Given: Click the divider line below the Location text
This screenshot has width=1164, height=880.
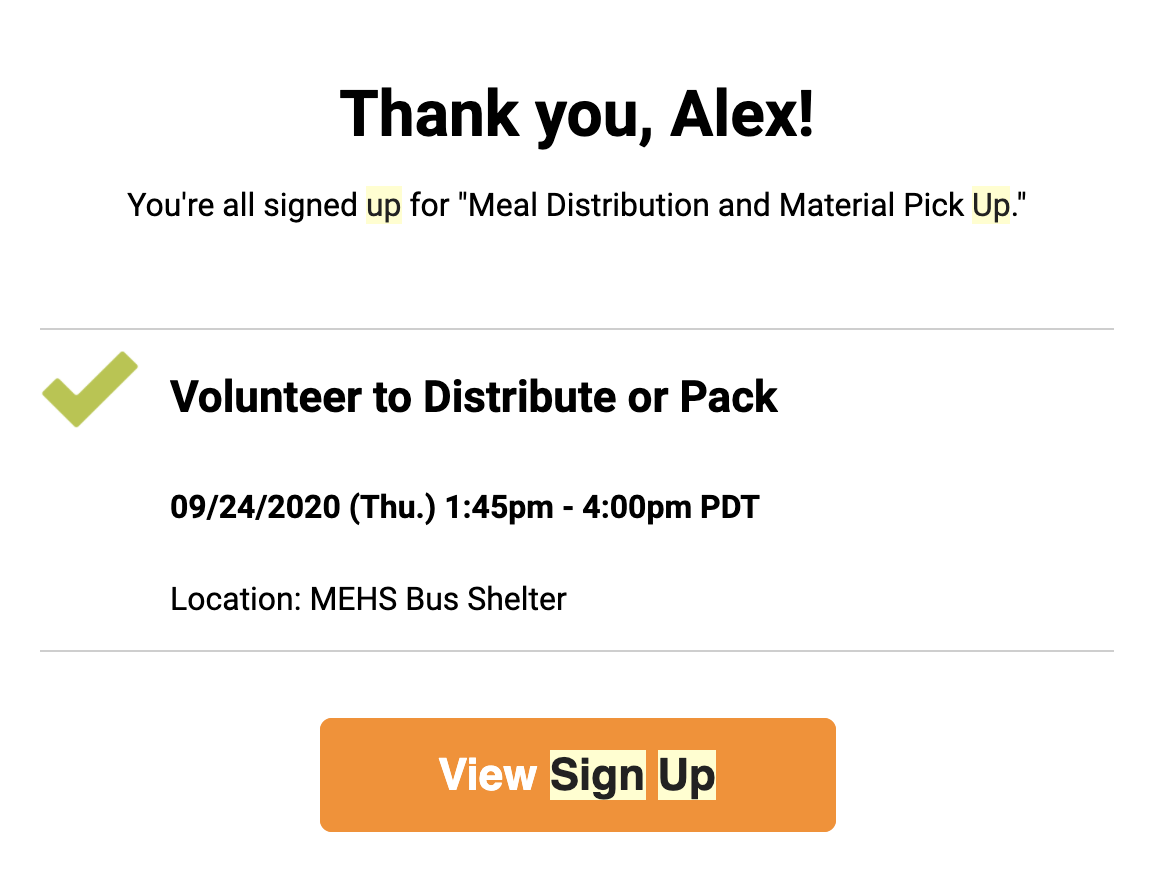Looking at the screenshot, I should coord(577,651).
